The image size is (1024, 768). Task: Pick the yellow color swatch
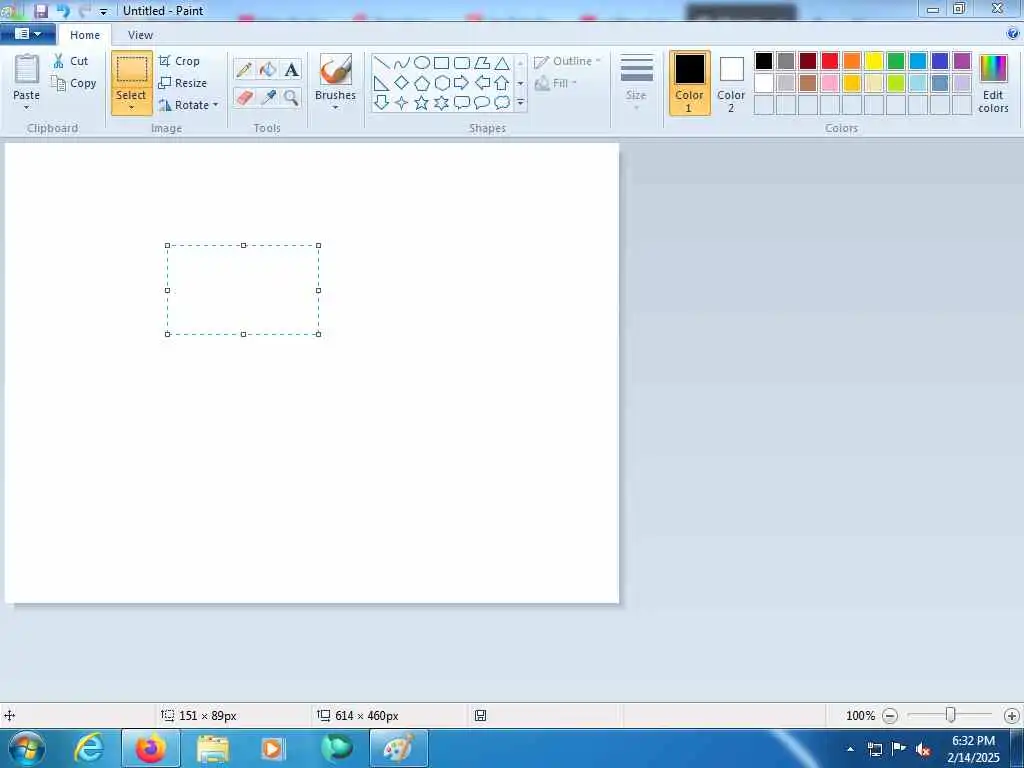[x=874, y=61]
